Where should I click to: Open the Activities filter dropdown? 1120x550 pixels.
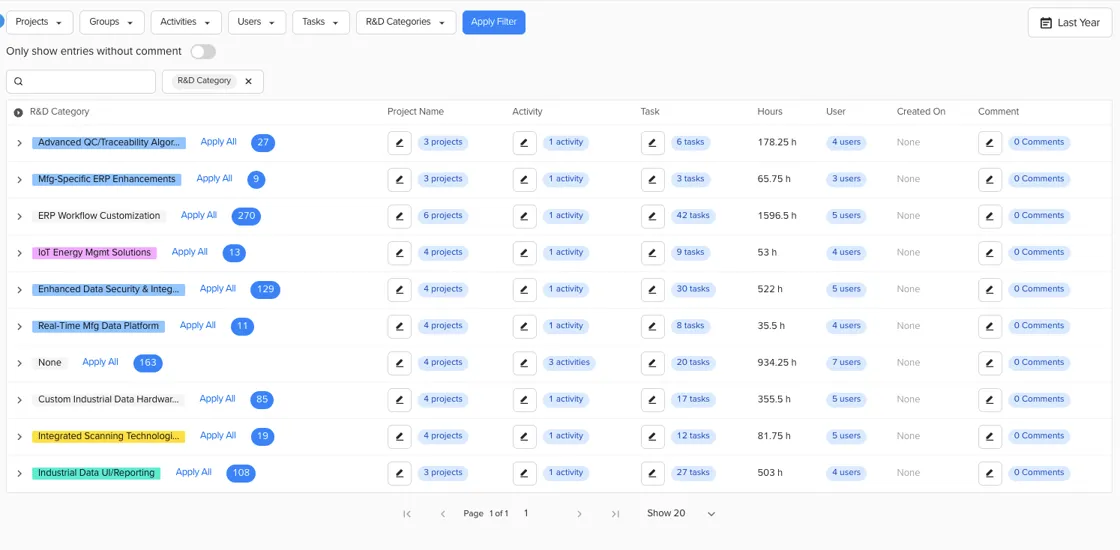pos(186,22)
